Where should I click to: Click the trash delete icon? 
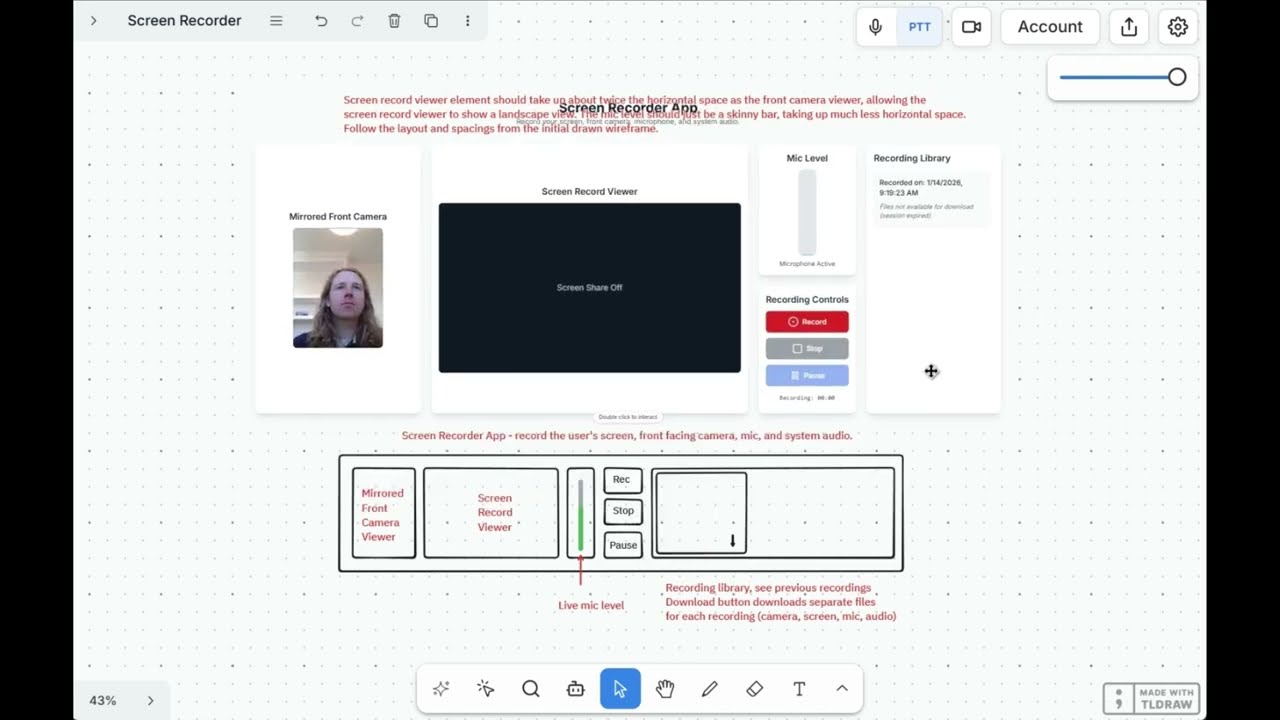tap(394, 20)
